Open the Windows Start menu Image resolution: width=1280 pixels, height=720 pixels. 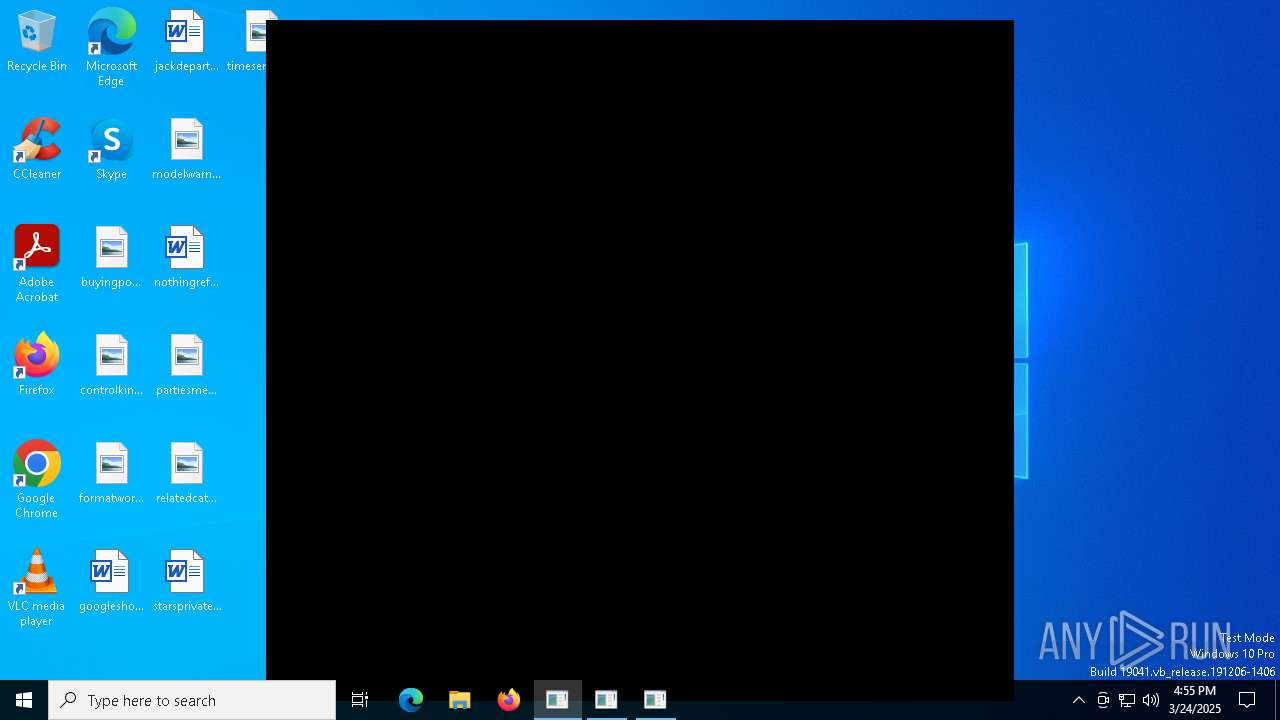(24, 700)
